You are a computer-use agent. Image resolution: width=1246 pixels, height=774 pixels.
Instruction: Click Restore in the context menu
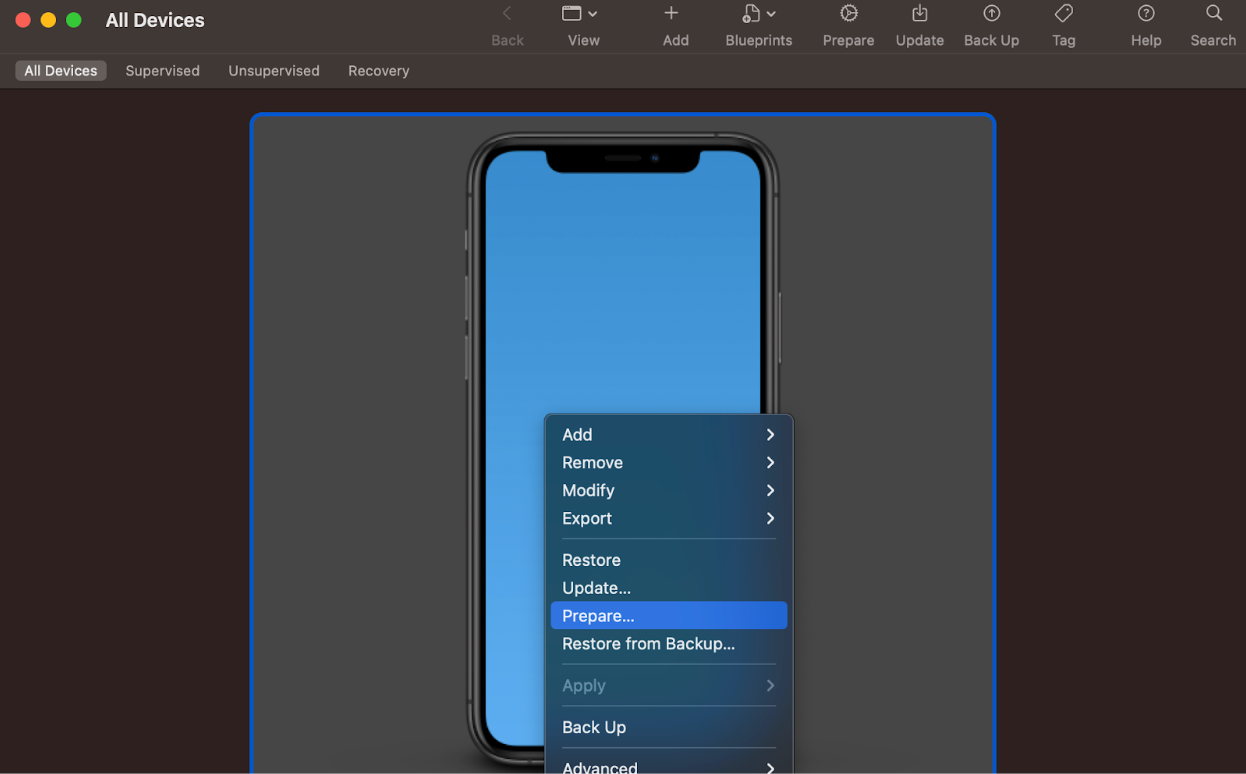[x=668, y=560]
